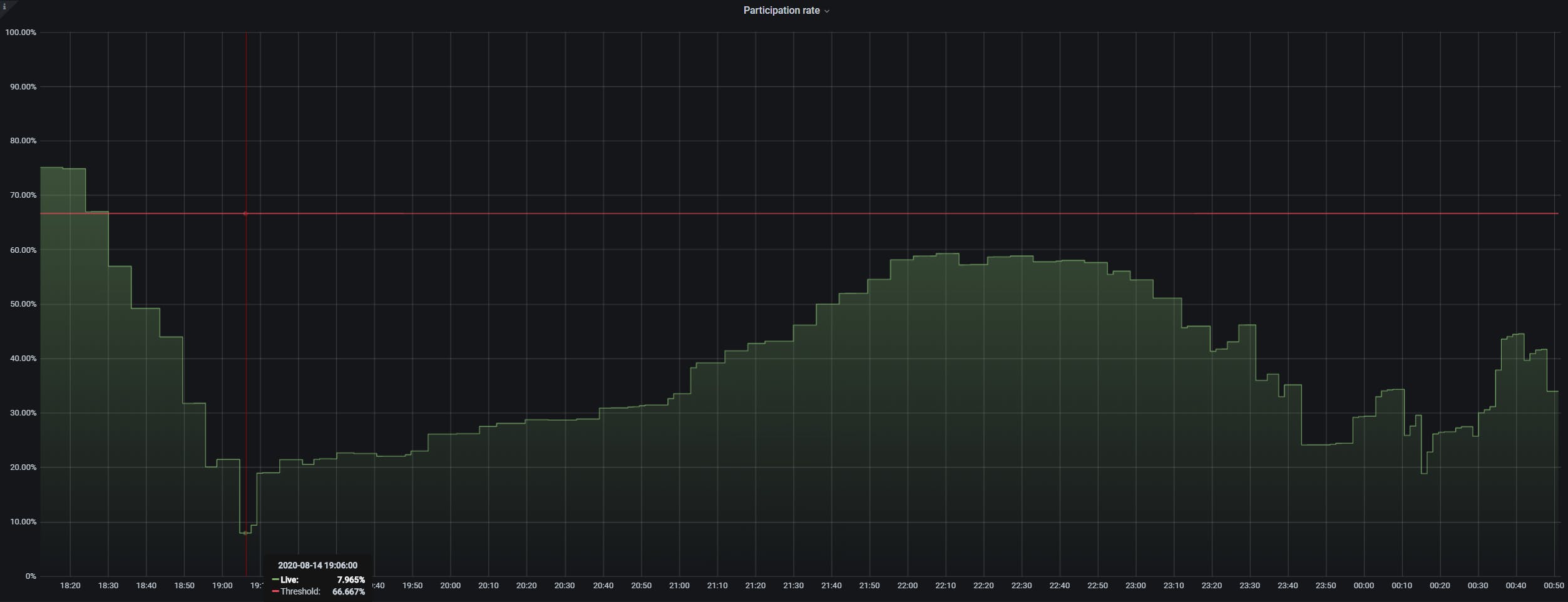Click the 00:10 time axis label
1568x602 pixels.
pyautogui.click(x=1402, y=586)
